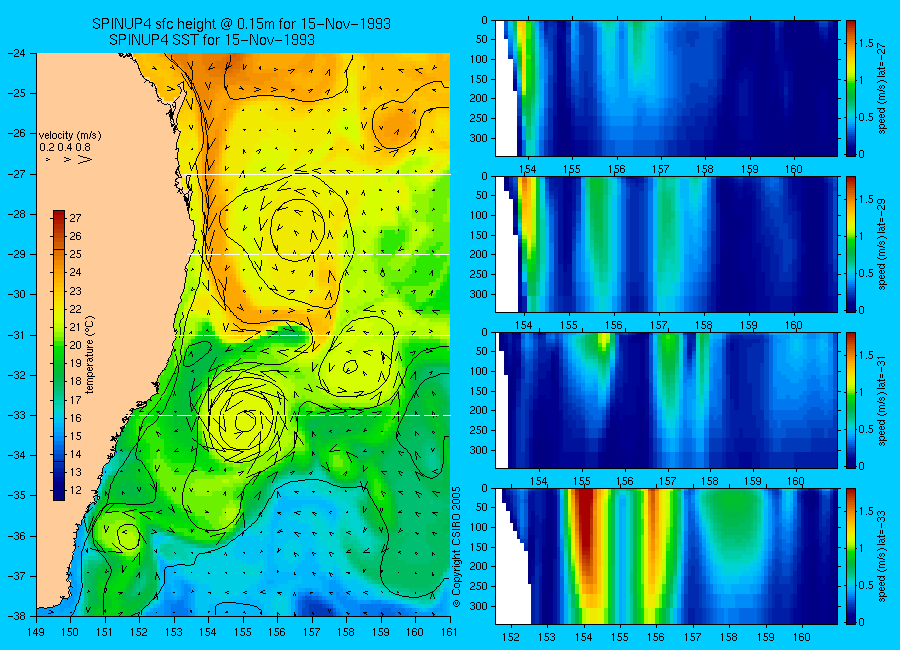Click the -32 latitude label on the map axis
The image size is (900, 650).
17,374
